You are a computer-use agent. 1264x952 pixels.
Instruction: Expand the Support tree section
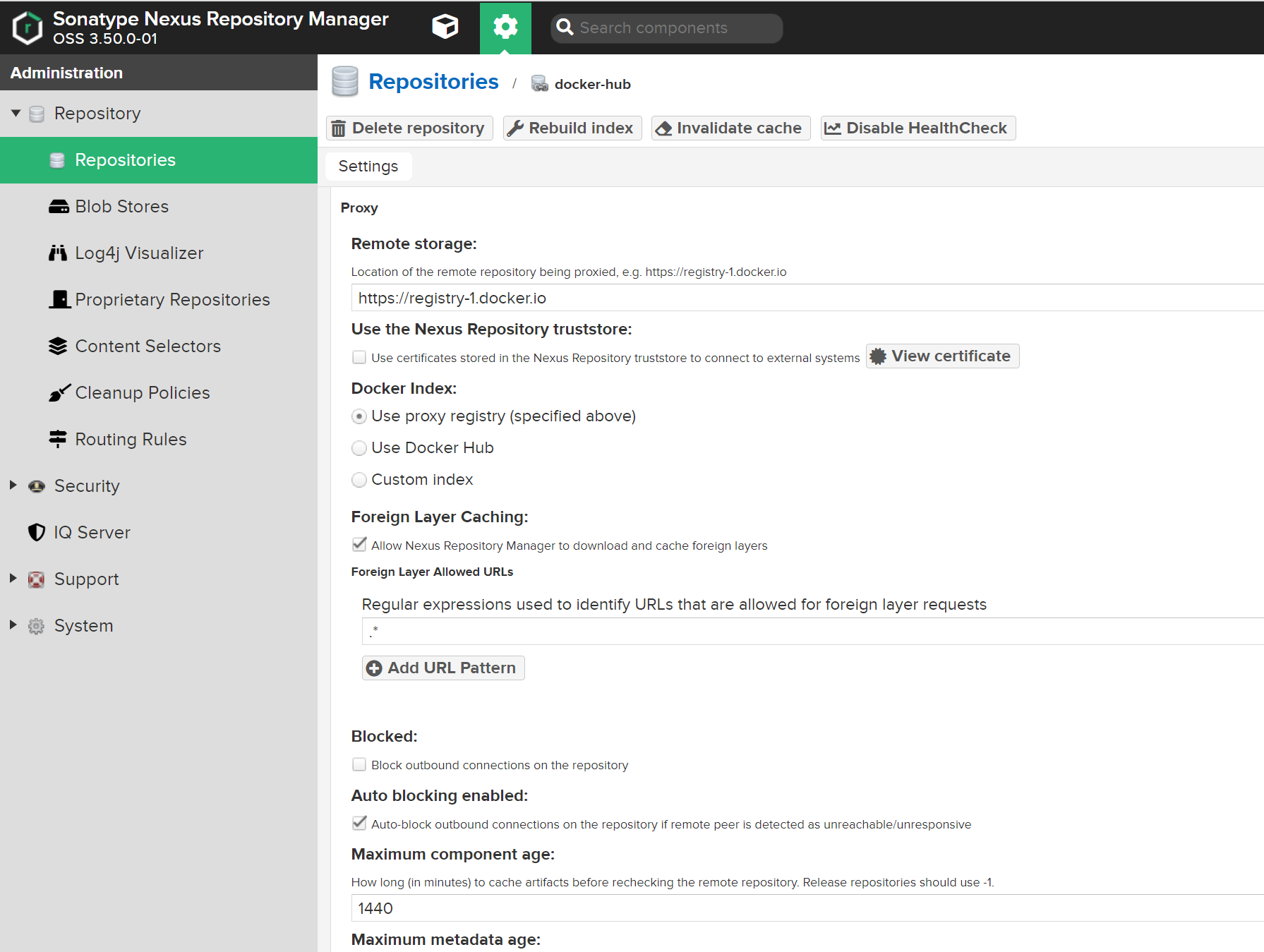(x=13, y=578)
